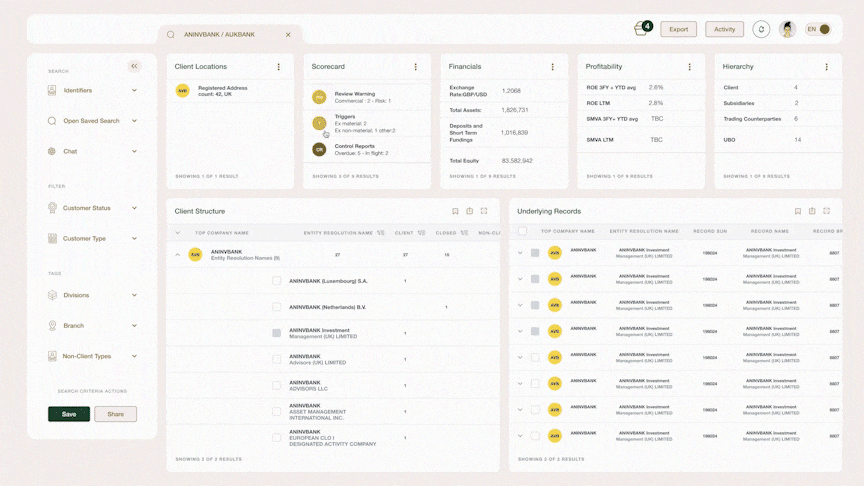Check ANINVBANK Advisors (UK) LIMITED checkbox
Screen dimensions: 864x486
click(277, 359)
